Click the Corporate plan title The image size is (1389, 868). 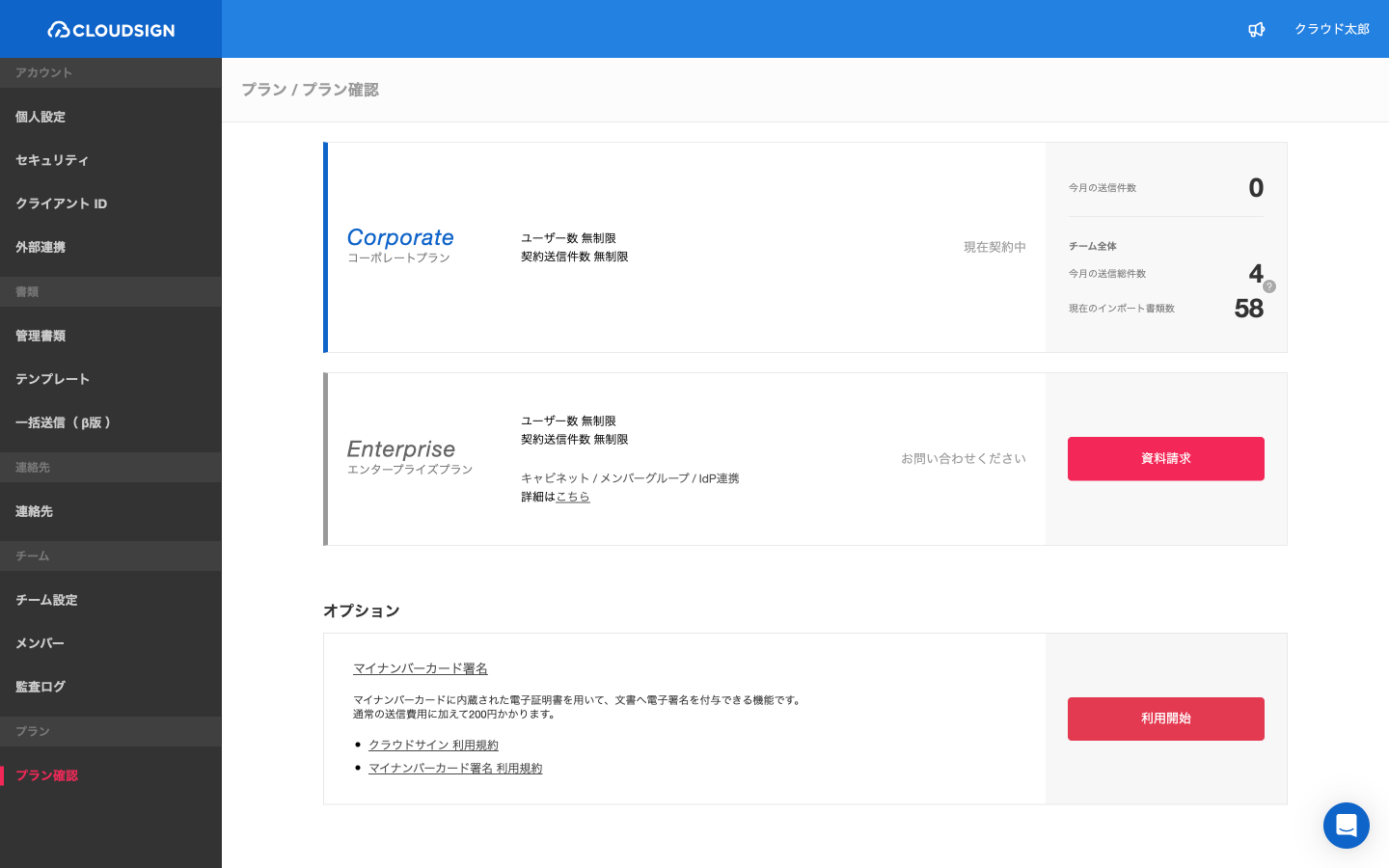click(400, 237)
